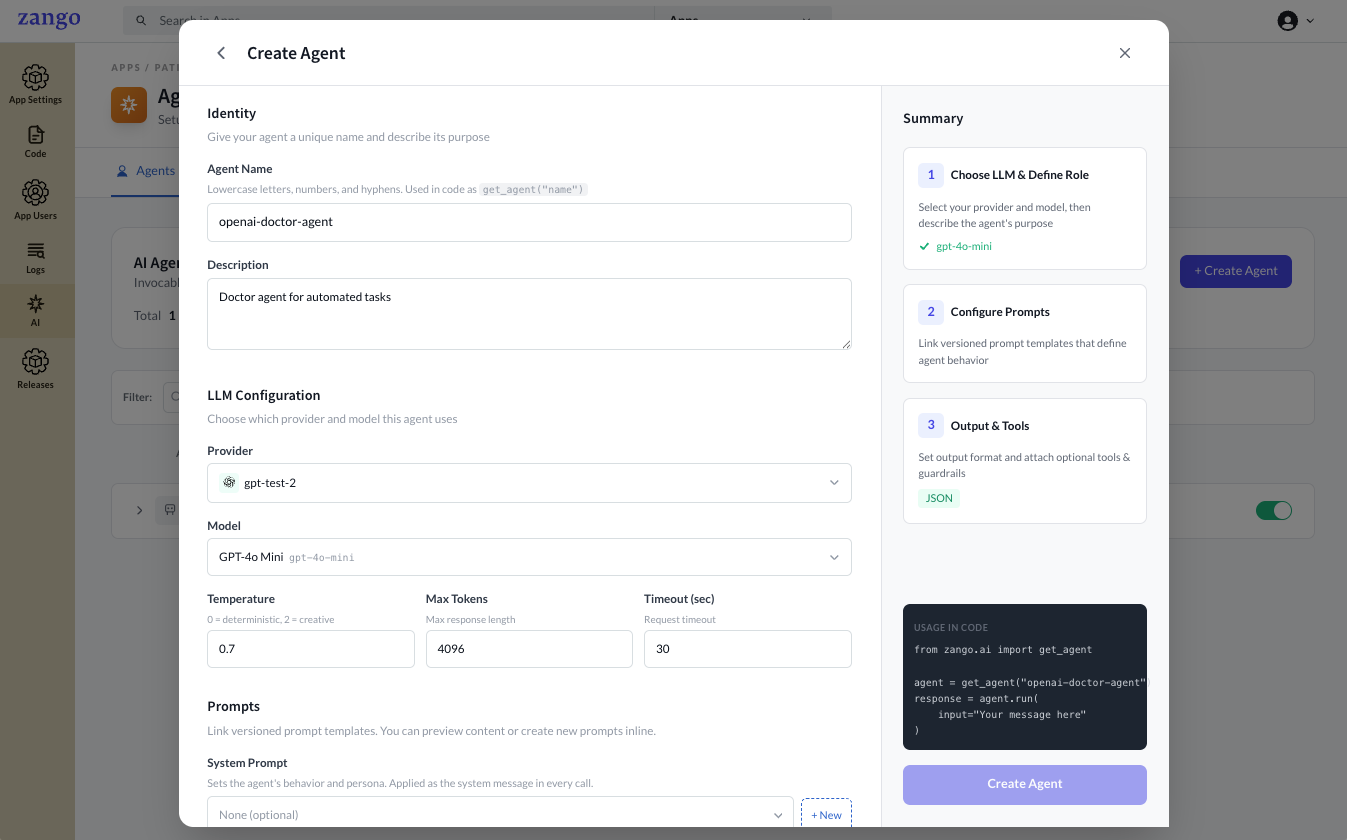
Task: Open the user profile avatar menu
Action: click(x=1287, y=20)
